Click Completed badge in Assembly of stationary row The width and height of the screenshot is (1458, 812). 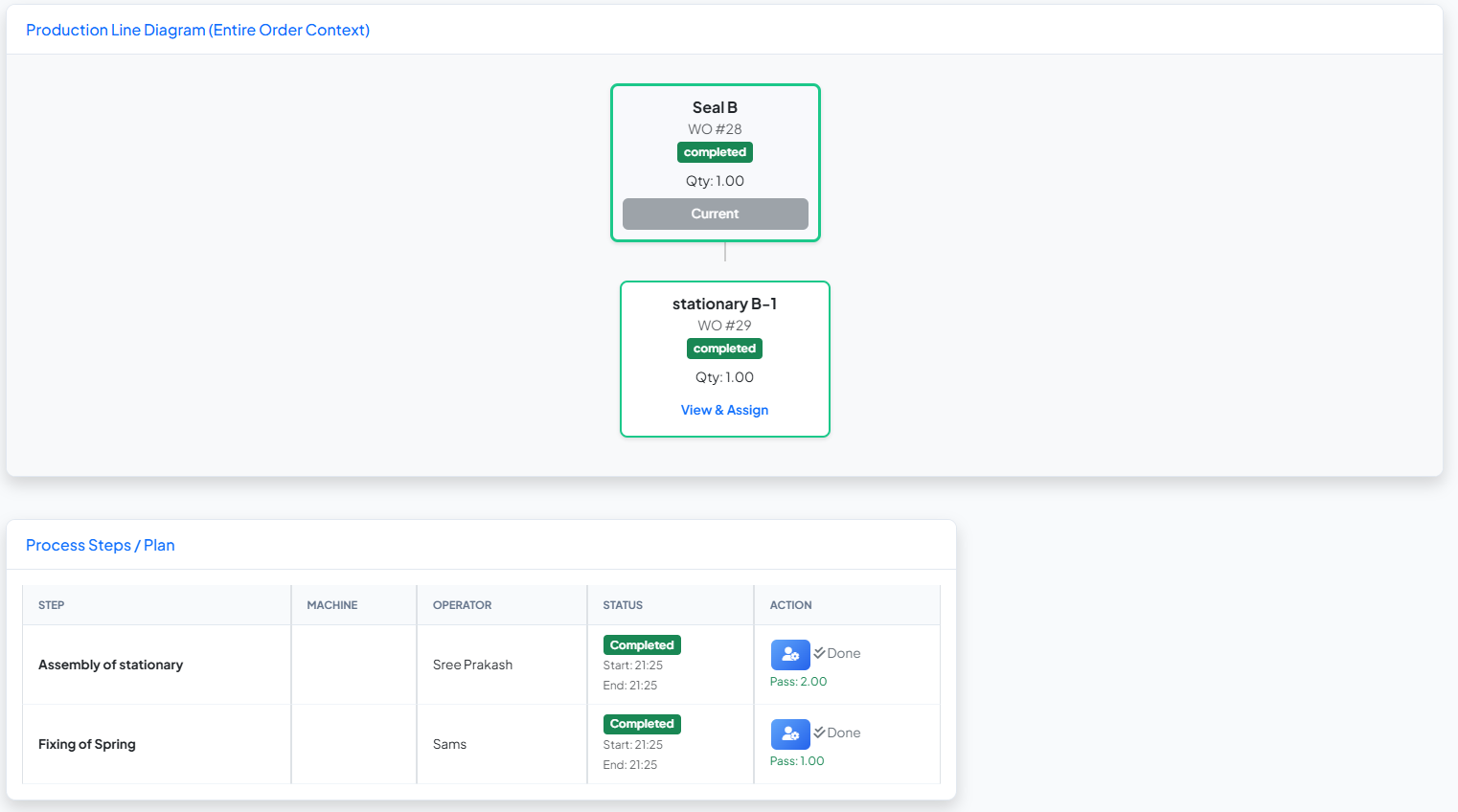point(642,645)
